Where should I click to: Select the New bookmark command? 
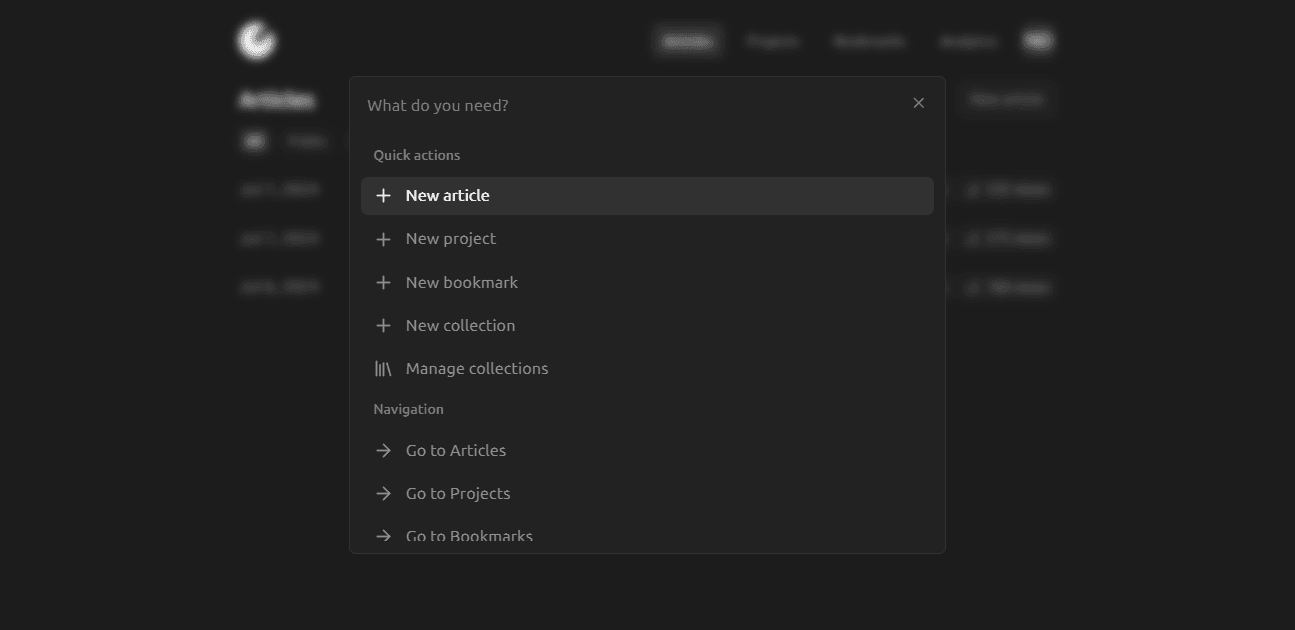462,283
